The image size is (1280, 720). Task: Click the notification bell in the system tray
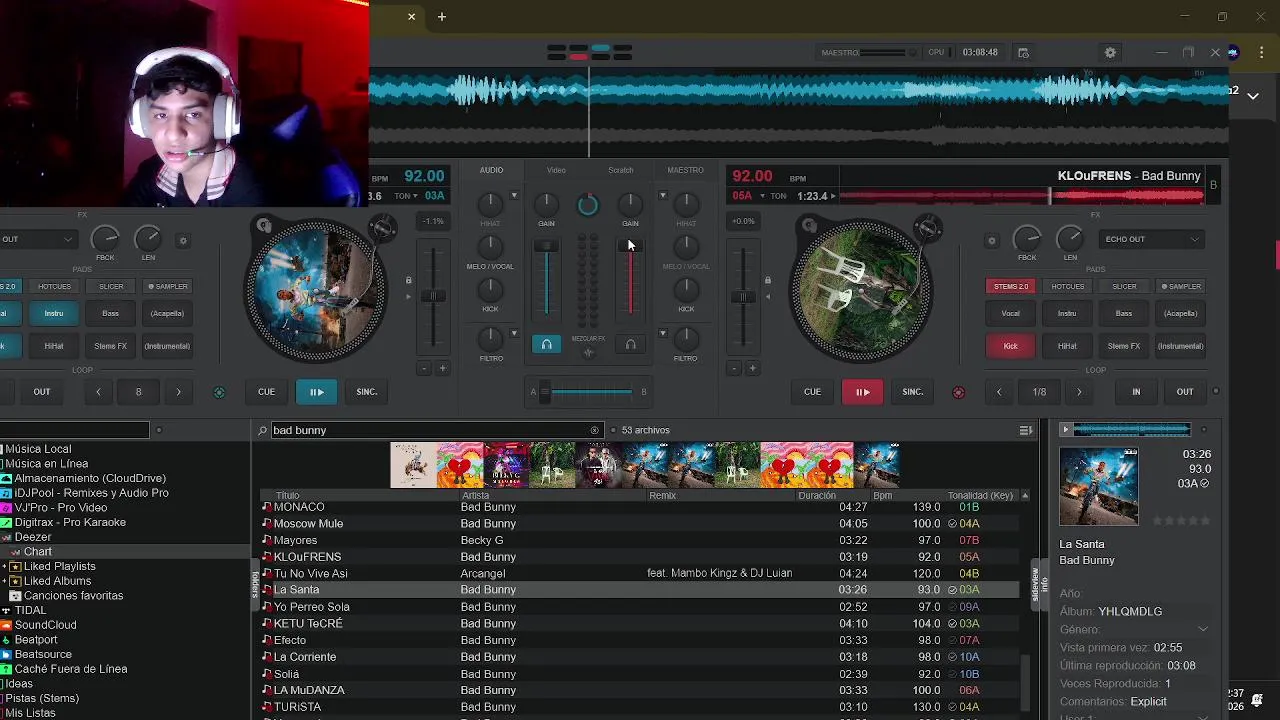tap(1256, 699)
